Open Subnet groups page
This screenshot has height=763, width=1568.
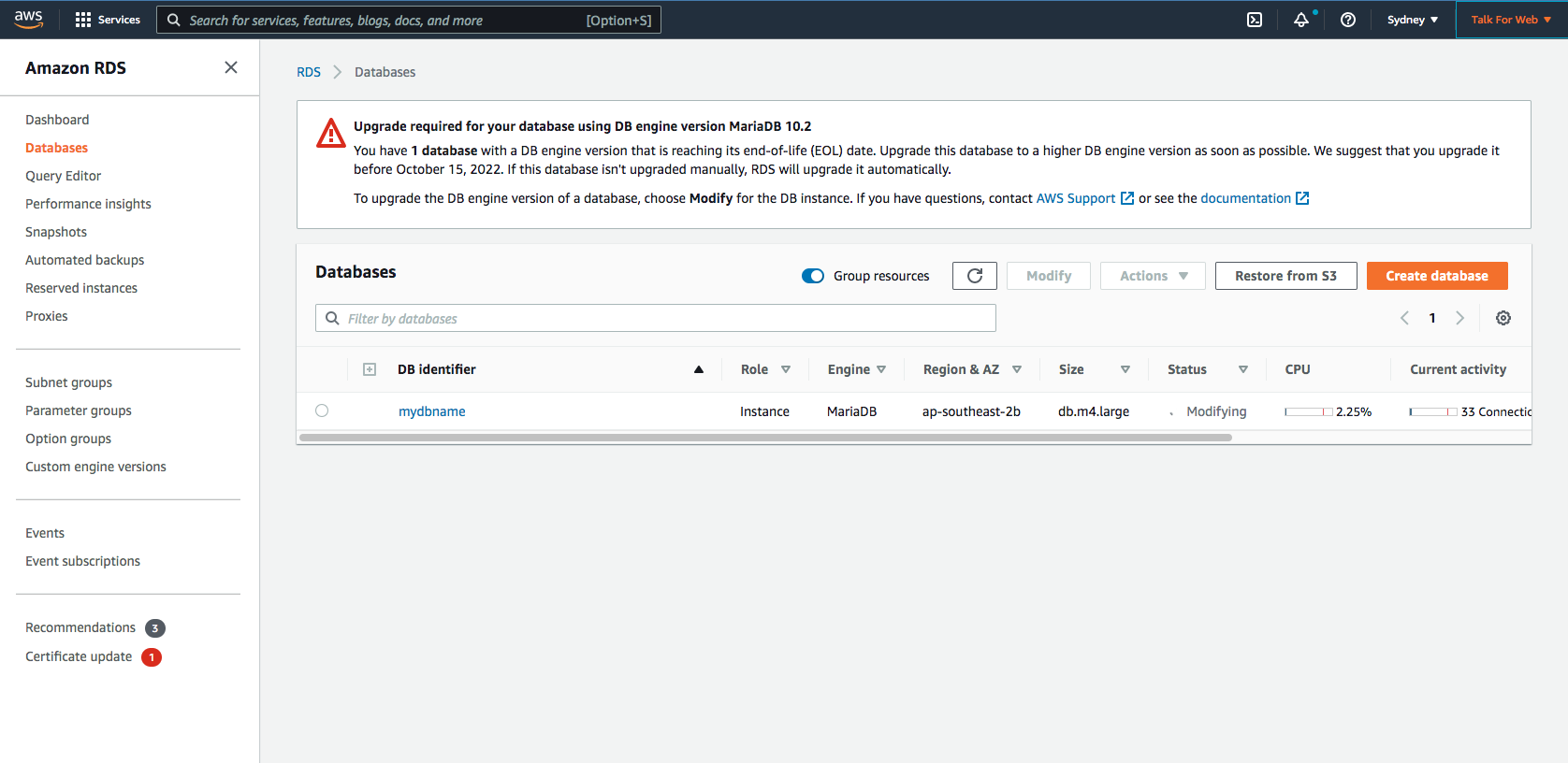point(68,382)
